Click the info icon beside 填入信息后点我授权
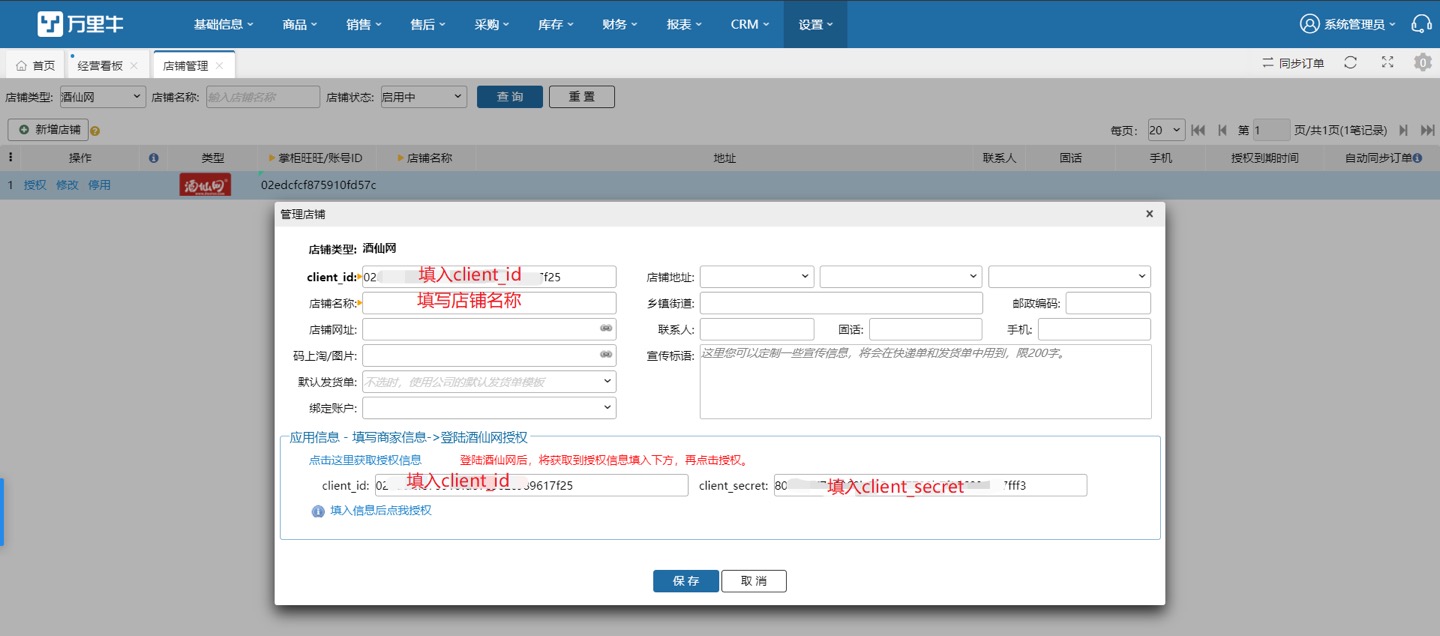Viewport: 1440px width, 636px height. [318, 511]
